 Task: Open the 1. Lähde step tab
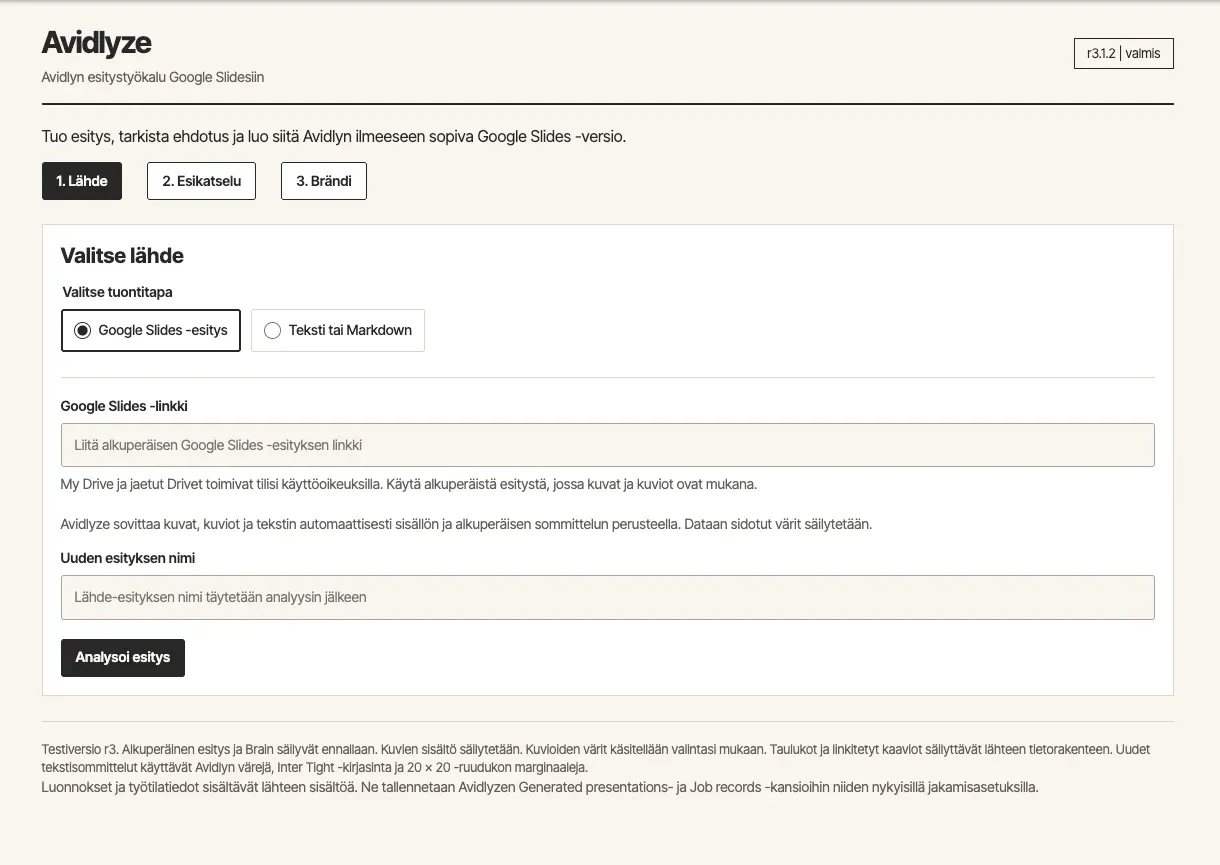[82, 181]
